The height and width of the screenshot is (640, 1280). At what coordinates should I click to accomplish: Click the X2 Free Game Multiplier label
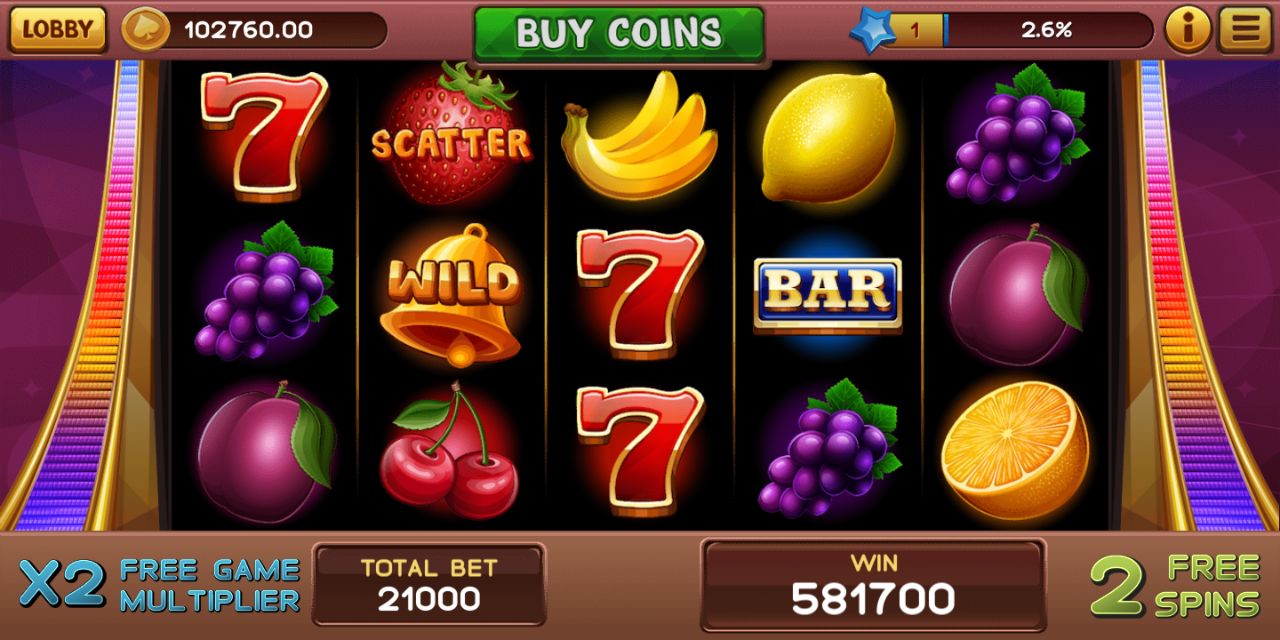[x=160, y=585]
